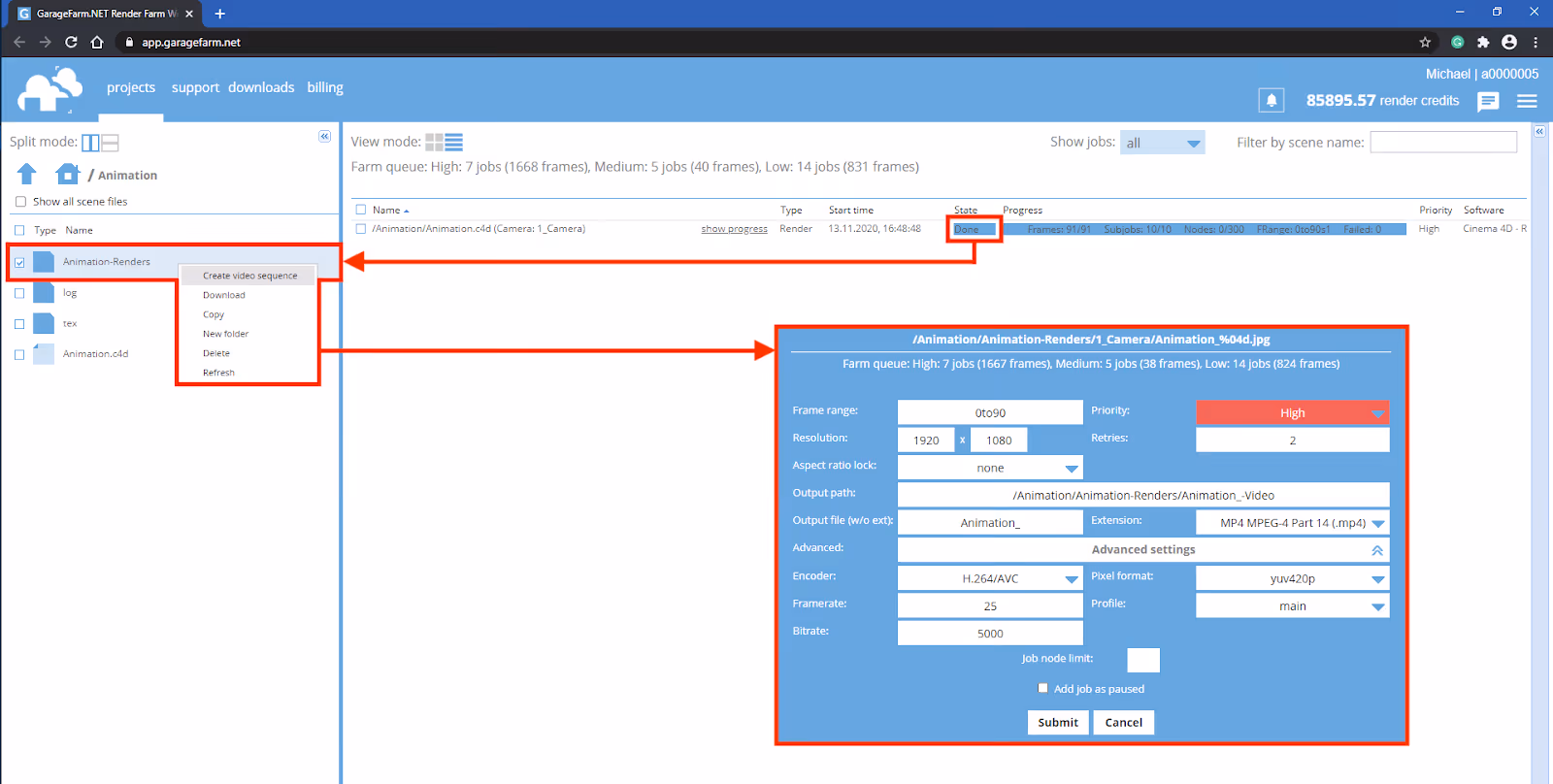Open the Profile main dropdown

(x=1293, y=605)
